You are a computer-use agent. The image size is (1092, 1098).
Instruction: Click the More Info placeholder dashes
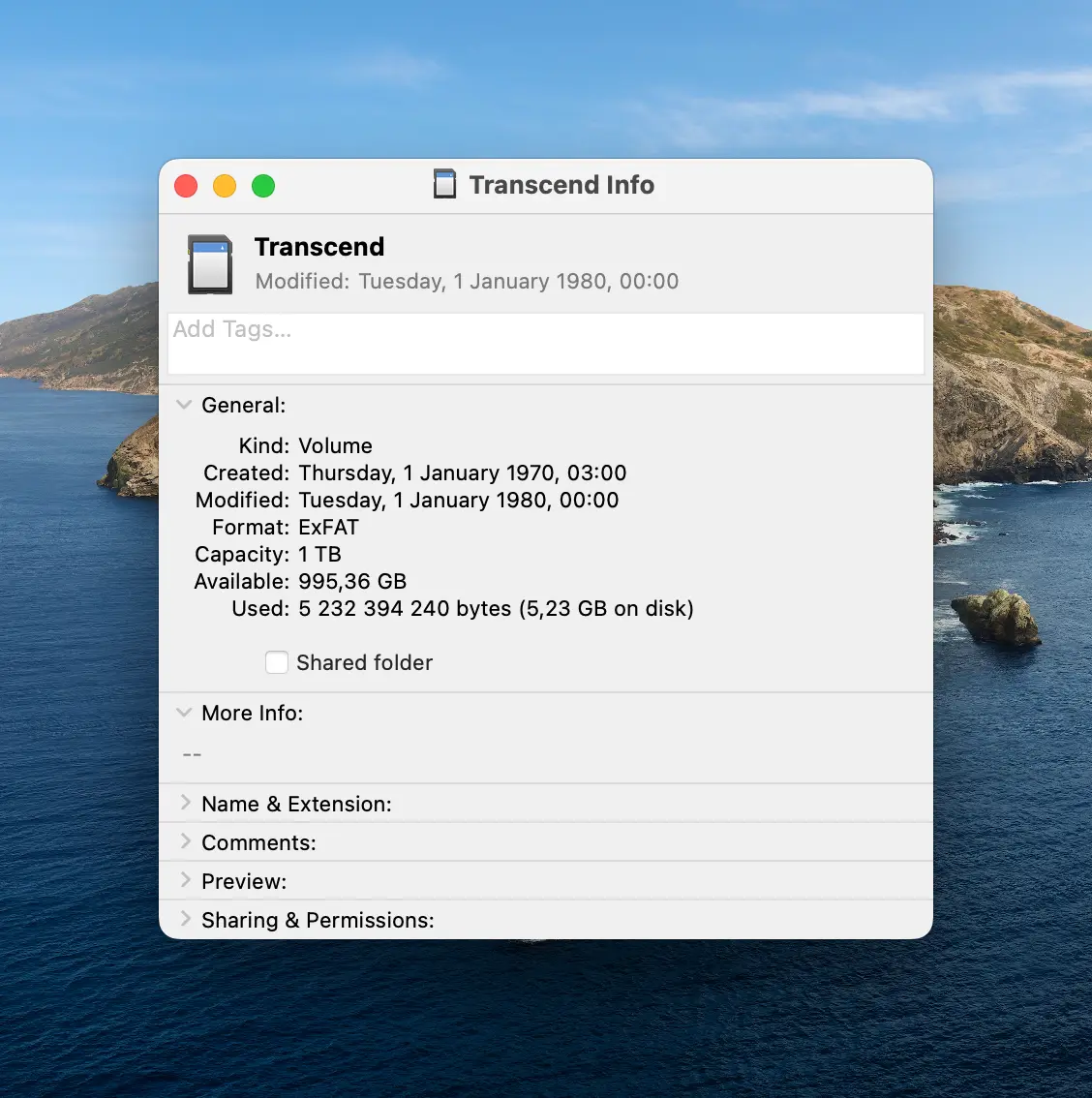(x=192, y=755)
